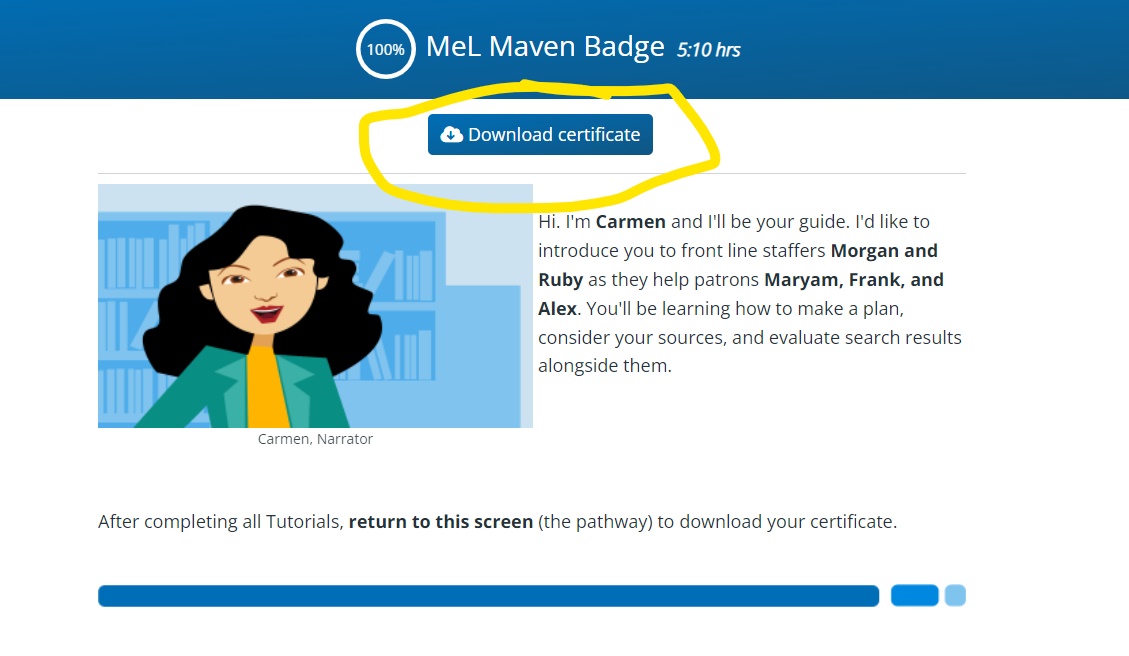Screen dimensions: 1129x656
Task: Click the "After completing all Tutorials" text
Action: coord(221,522)
